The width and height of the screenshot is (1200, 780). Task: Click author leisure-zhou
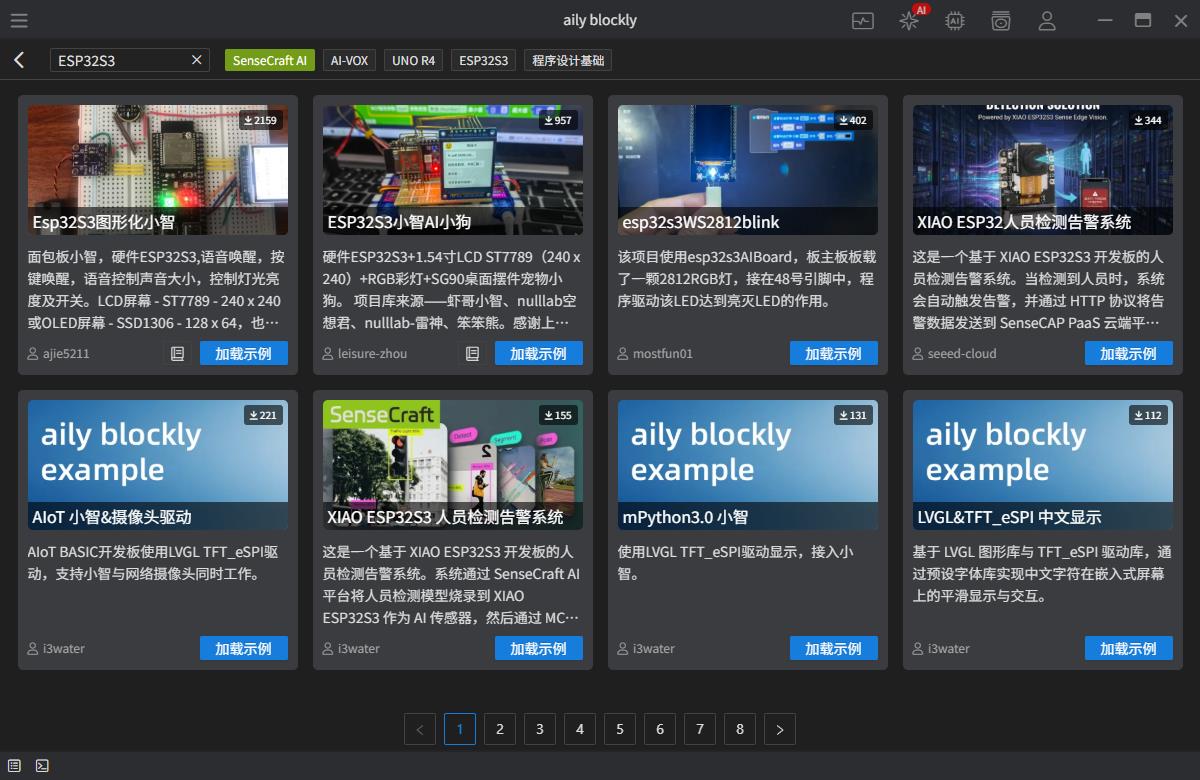coord(365,353)
